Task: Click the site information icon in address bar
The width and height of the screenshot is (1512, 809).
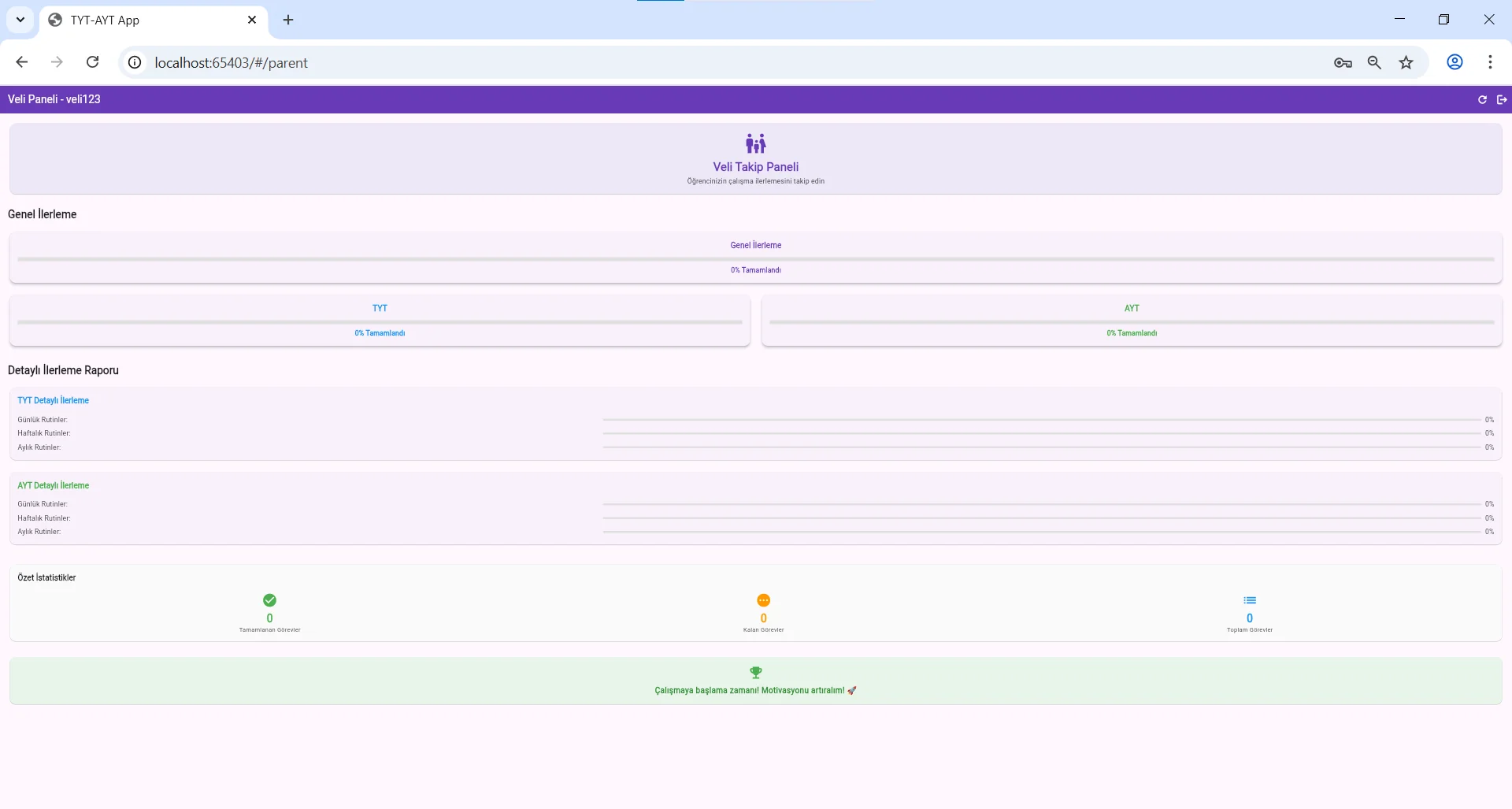Action: [x=135, y=62]
